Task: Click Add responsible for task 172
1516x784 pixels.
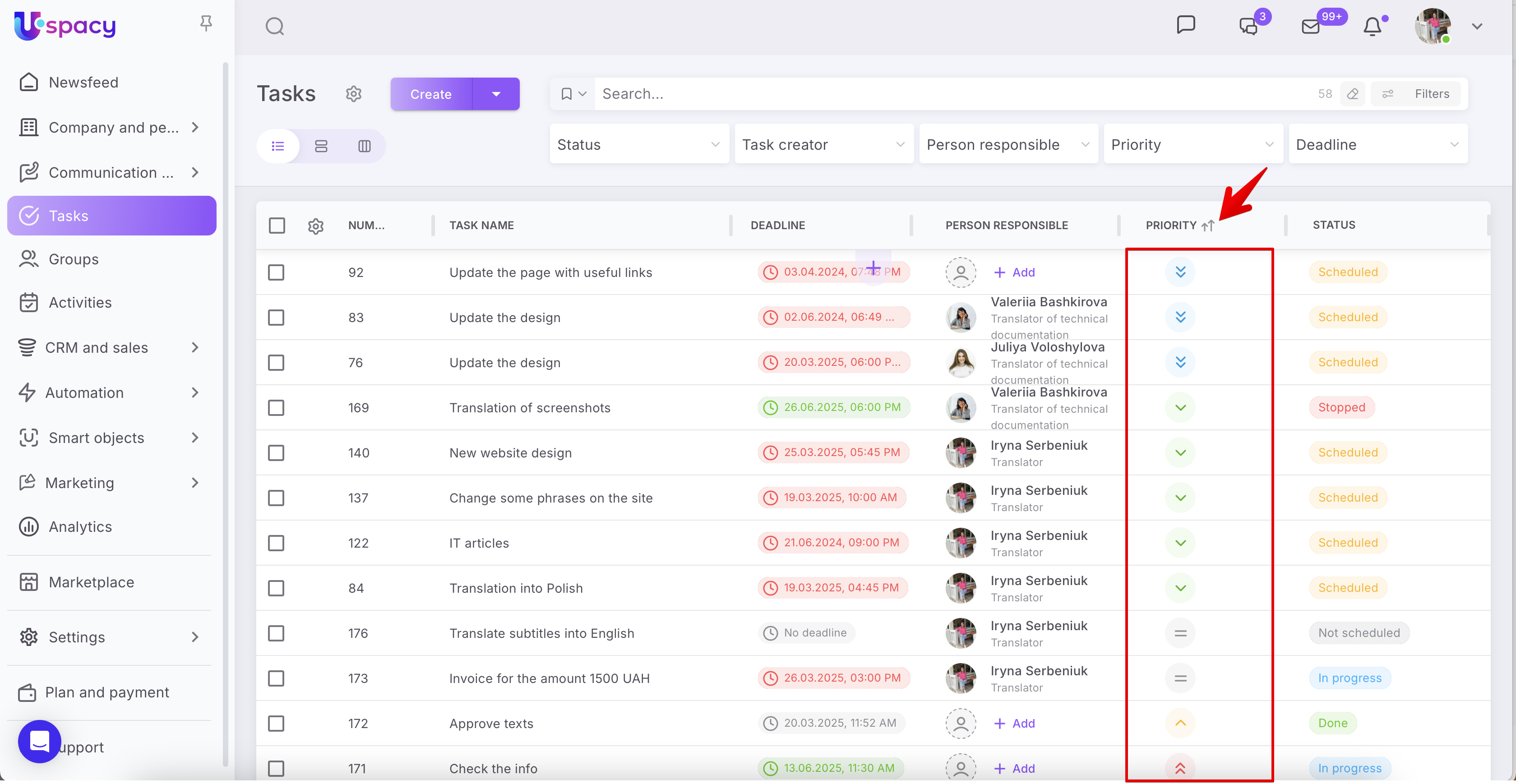Action: click(x=1015, y=724)
